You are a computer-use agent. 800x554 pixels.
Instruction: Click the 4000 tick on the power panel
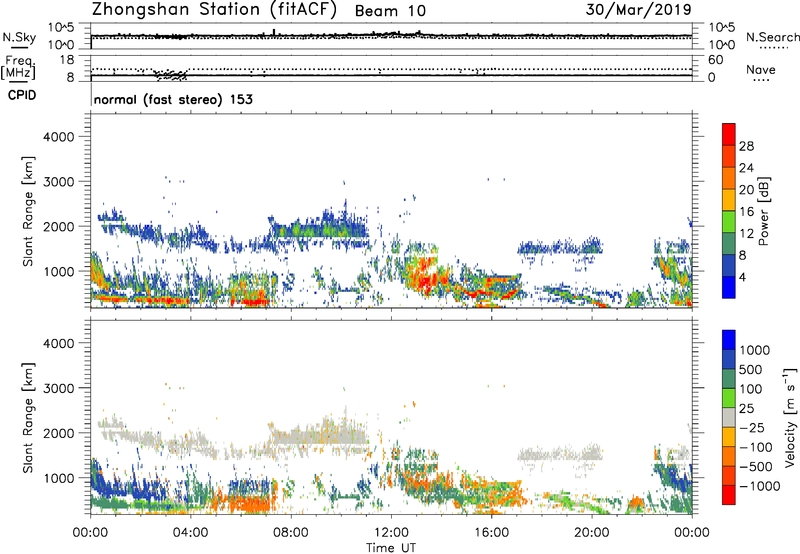pyautogui.click(x=58, y=137)
